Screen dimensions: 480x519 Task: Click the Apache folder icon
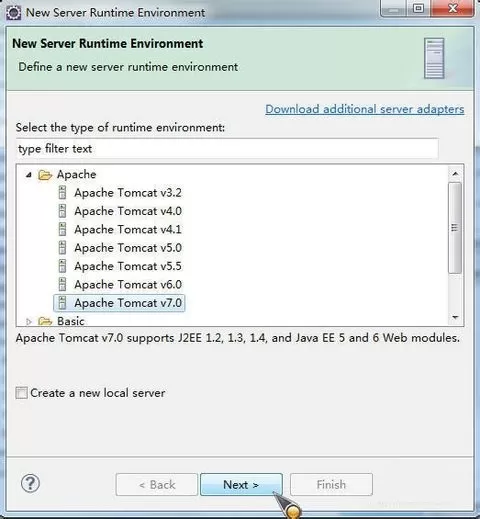[45, 175]
